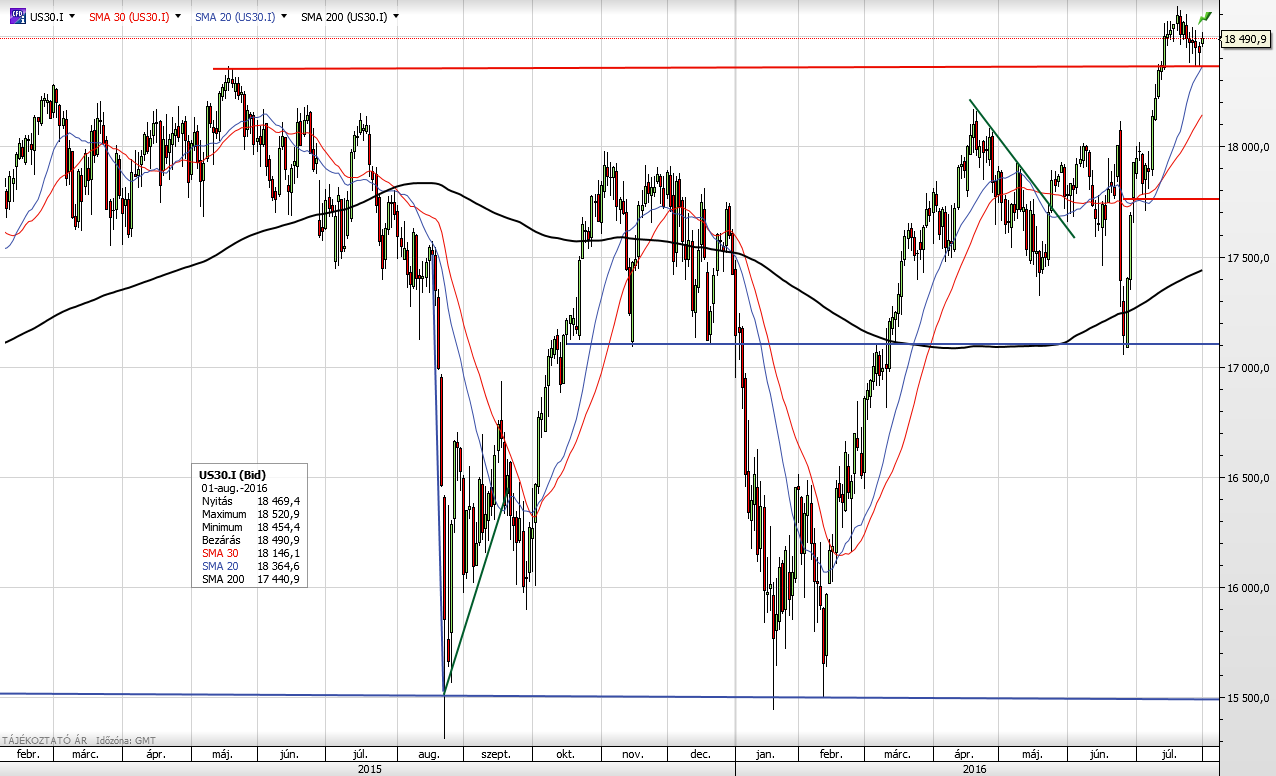Open the SMA 200 (US30.I) dropdown arrow

396,17
